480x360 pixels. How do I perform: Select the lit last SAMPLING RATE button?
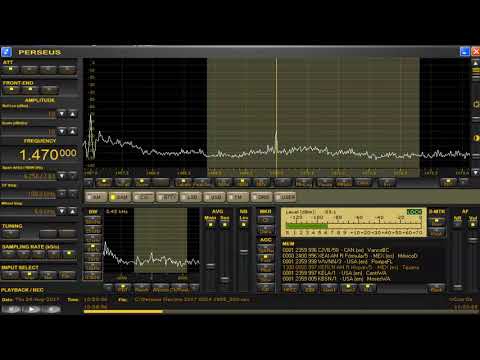pos(68,254)
